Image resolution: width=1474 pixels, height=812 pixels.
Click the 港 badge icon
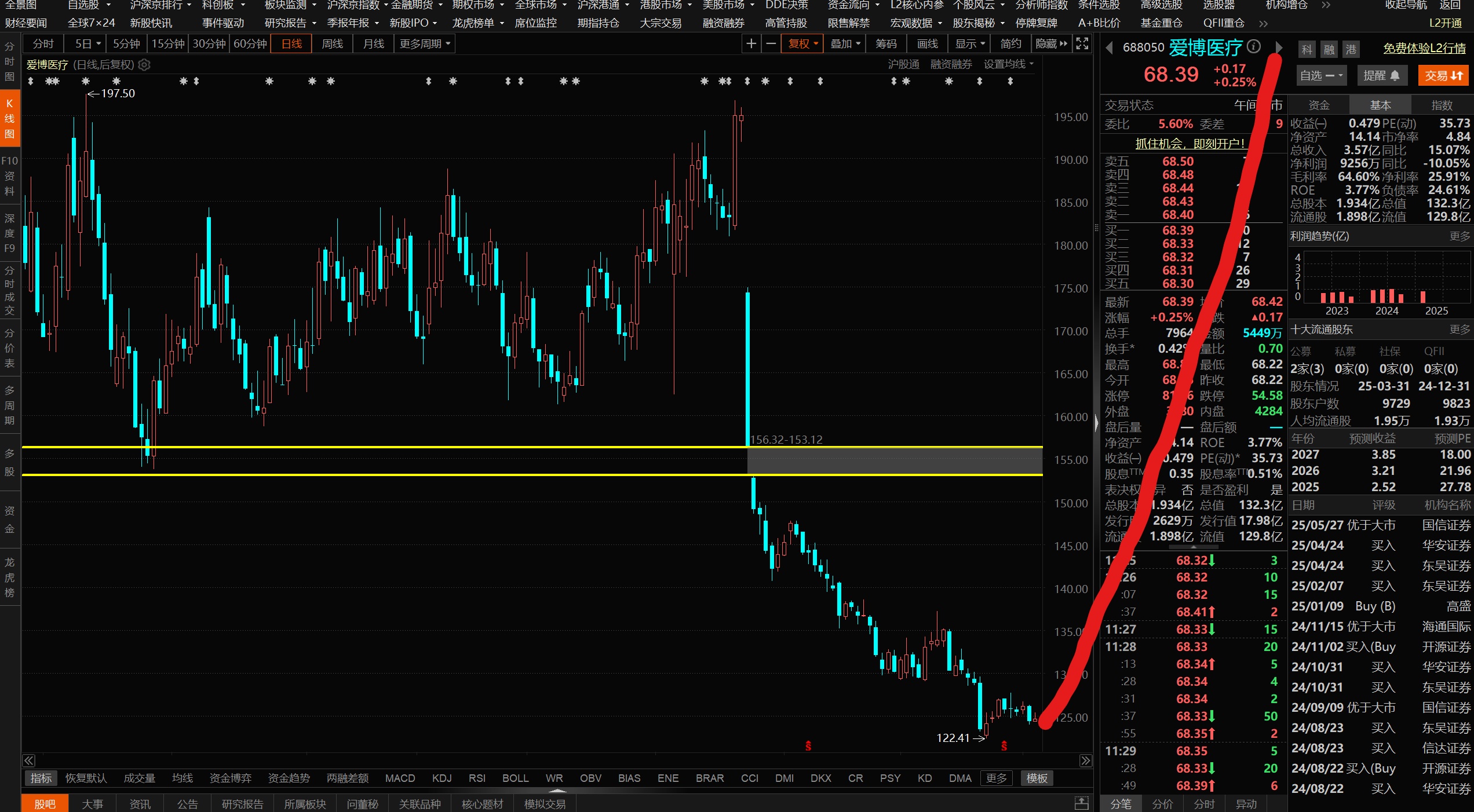tap(1351, 49)
